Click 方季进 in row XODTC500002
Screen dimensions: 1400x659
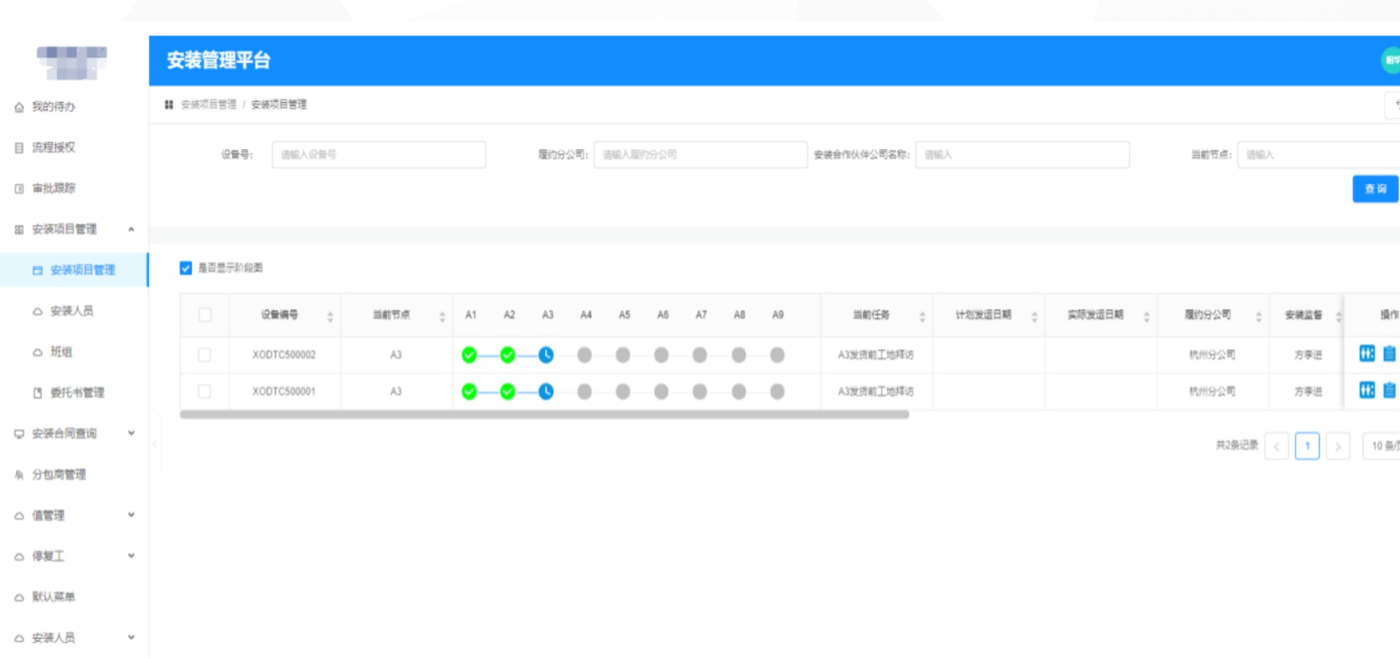pyautogui.click(x=1308, y=355)
